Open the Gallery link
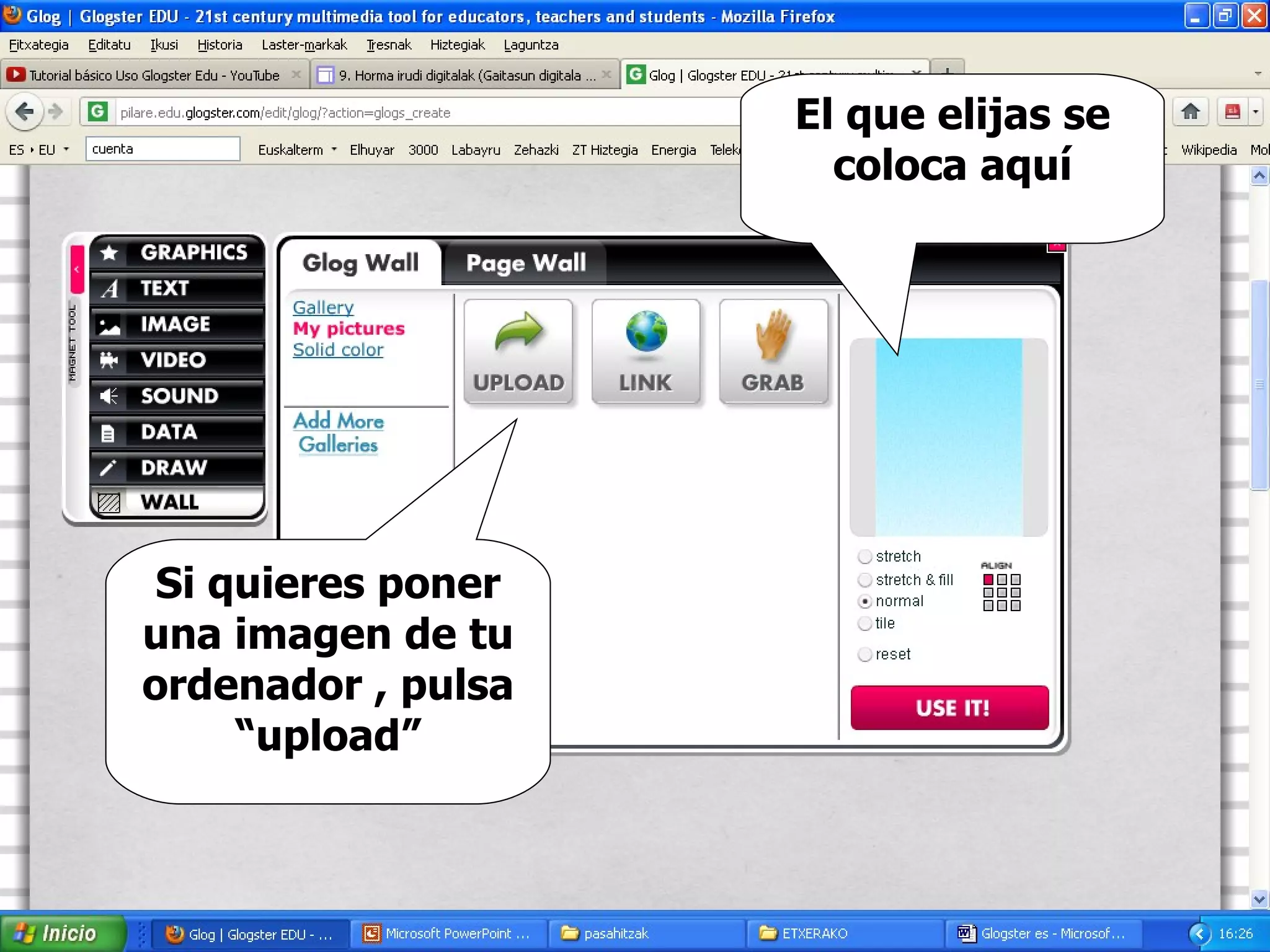The height and width of the screenshot is (952, 1270). pyautogui.click(x=323, y=307)
